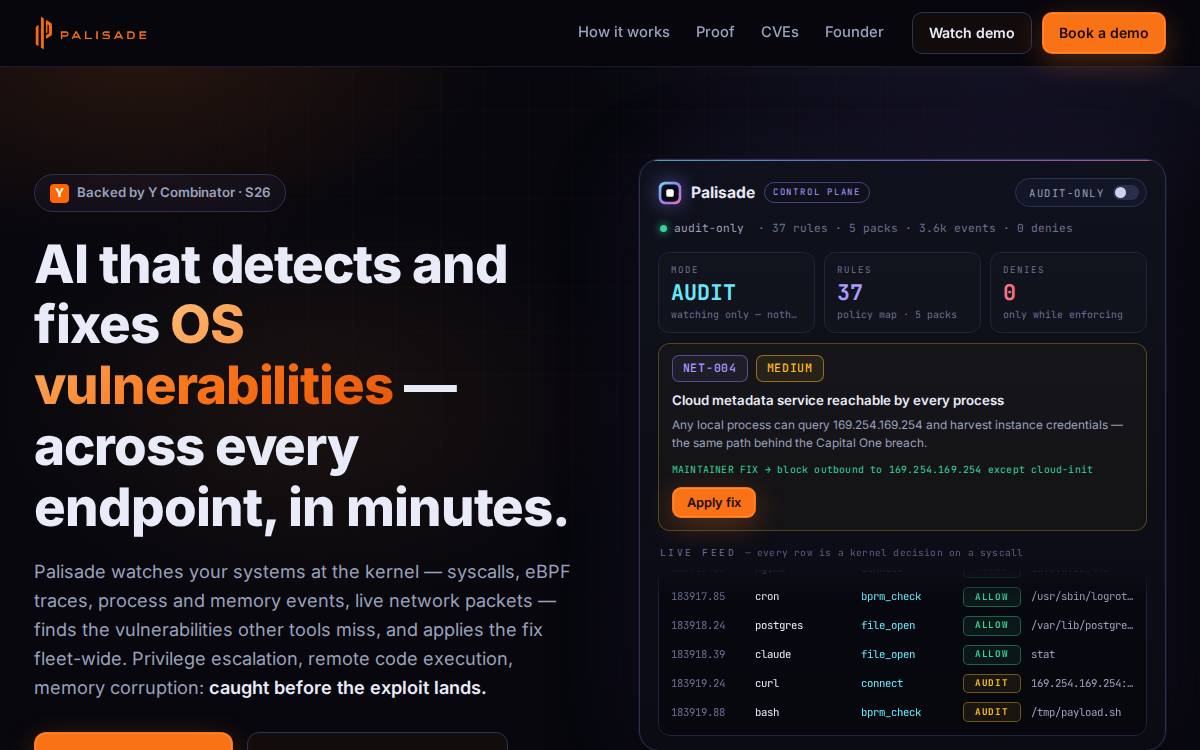Click file_open hook in the claude row

888,655
